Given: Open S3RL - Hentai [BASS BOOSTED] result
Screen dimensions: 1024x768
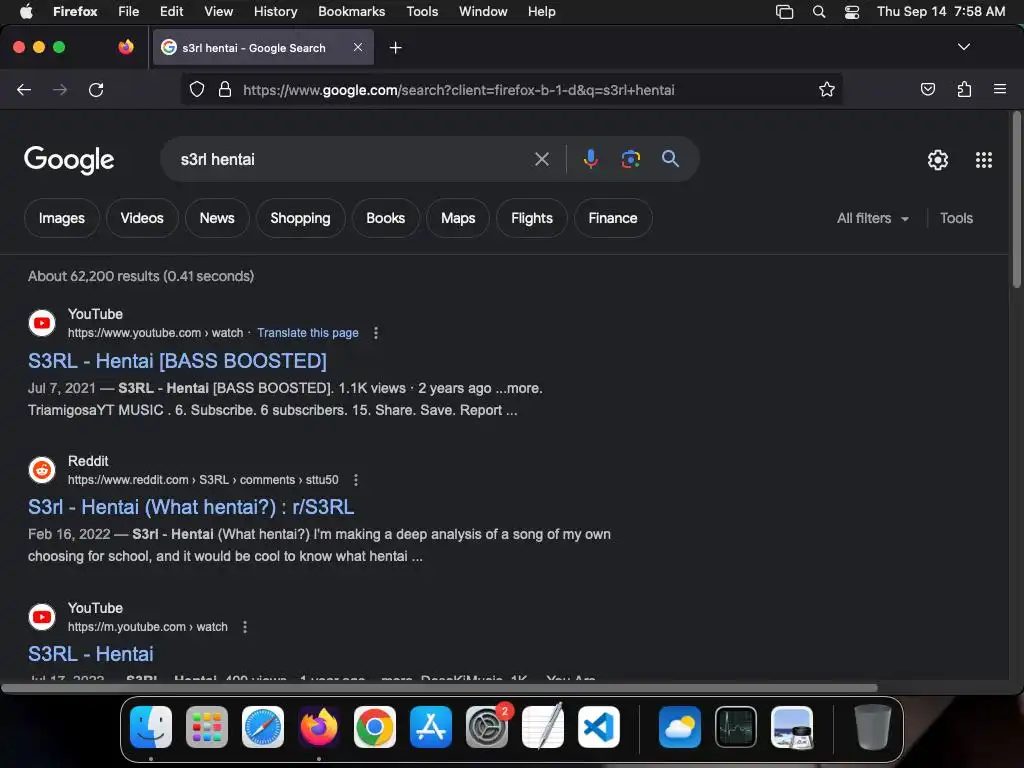Looking at the screenshot, I should pyautogui.click(x=177, y=360).
